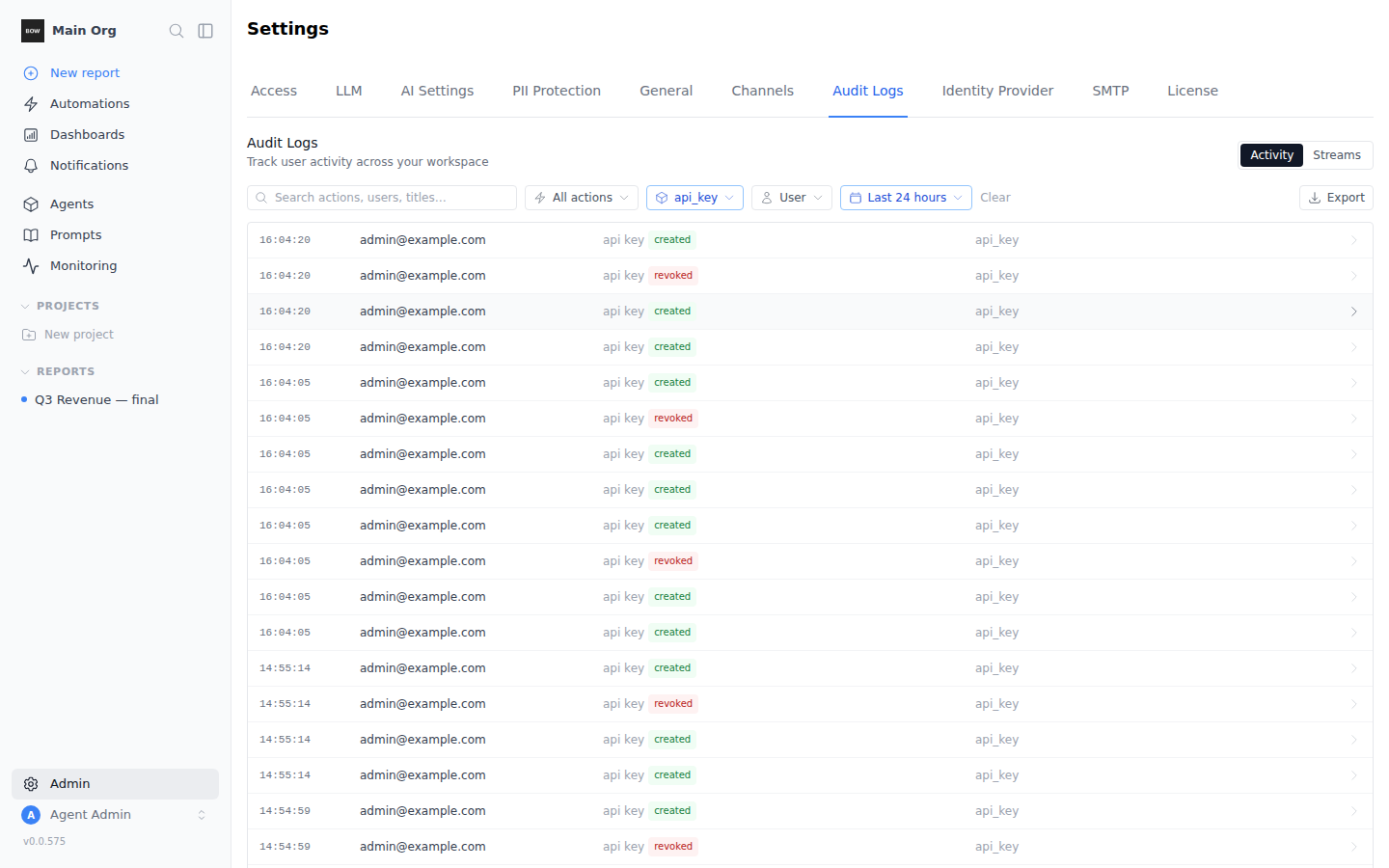Click the Notifications bell icon
1389x868 pixels.
tap(31, 166)
